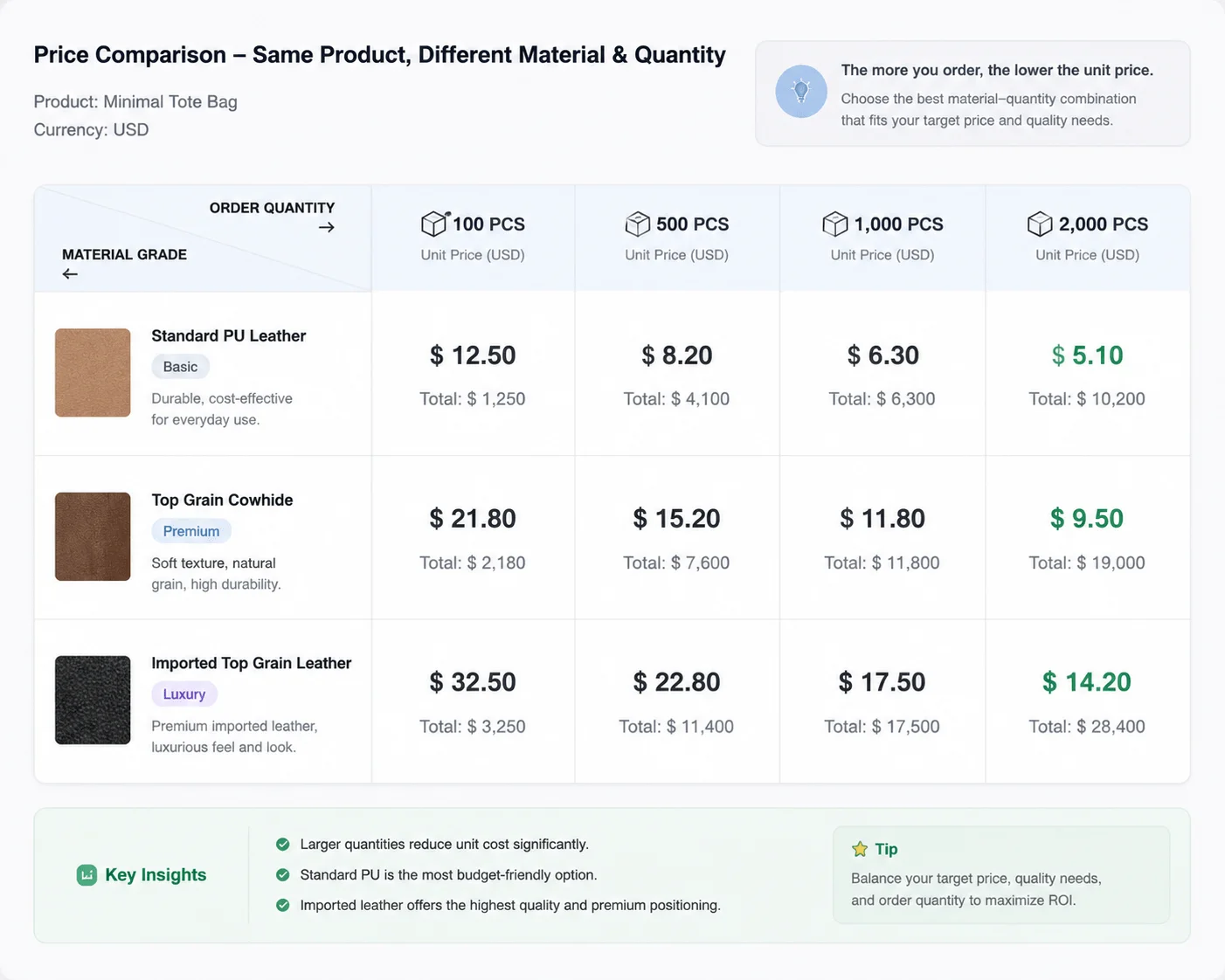This screenshot has height=980, width=1225.
Task: Click the Total: $ 7,600 value
Action: [676, 563]
